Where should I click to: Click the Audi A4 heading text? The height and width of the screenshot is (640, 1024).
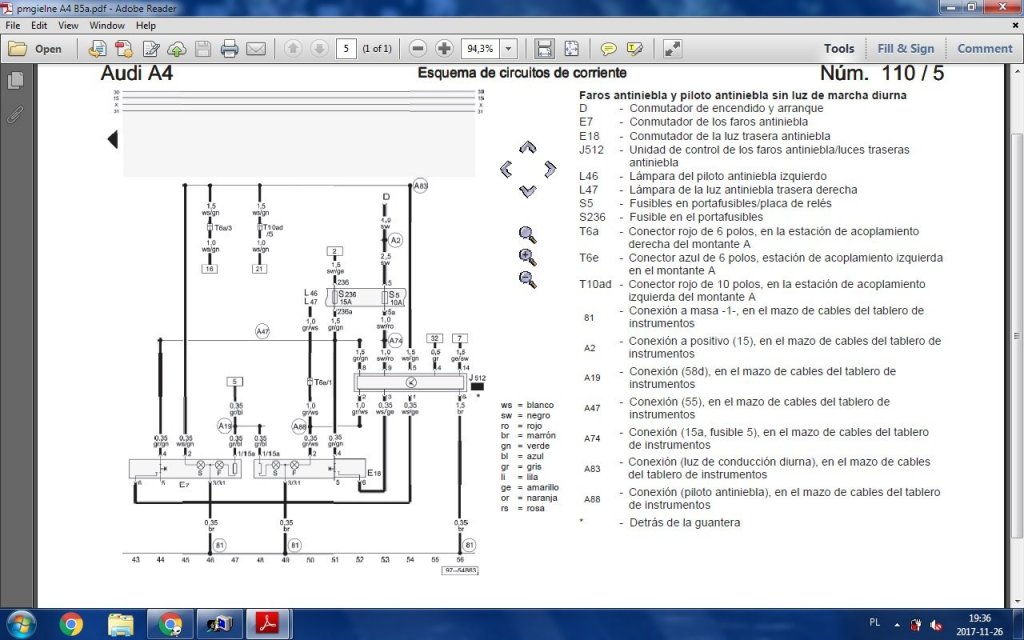[x=136, y=72]
